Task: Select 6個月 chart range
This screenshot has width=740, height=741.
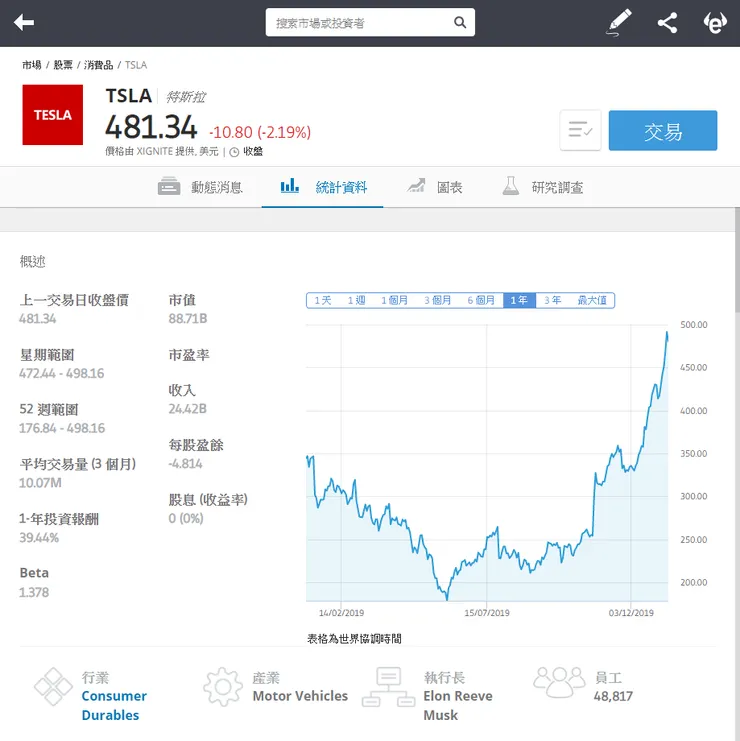Action: [481, 301]
